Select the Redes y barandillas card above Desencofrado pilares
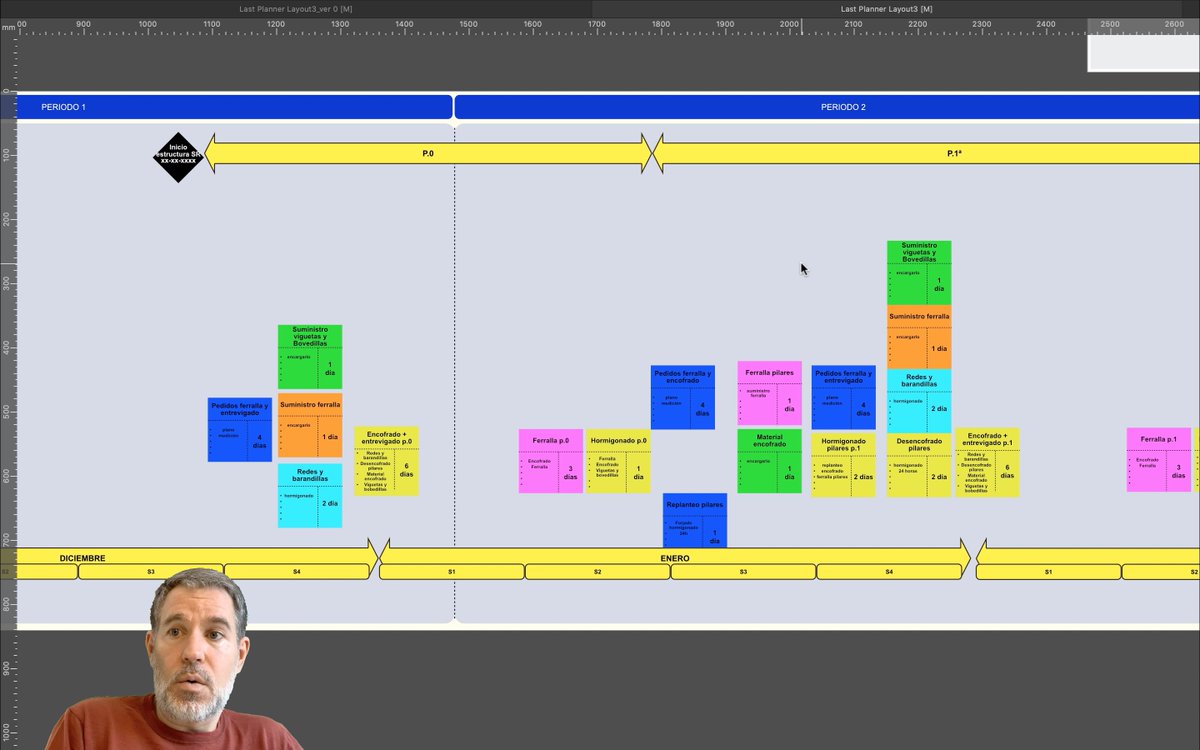Image resolution: width=1200 pixels, height=750 pixels. (x=919, y=401)
